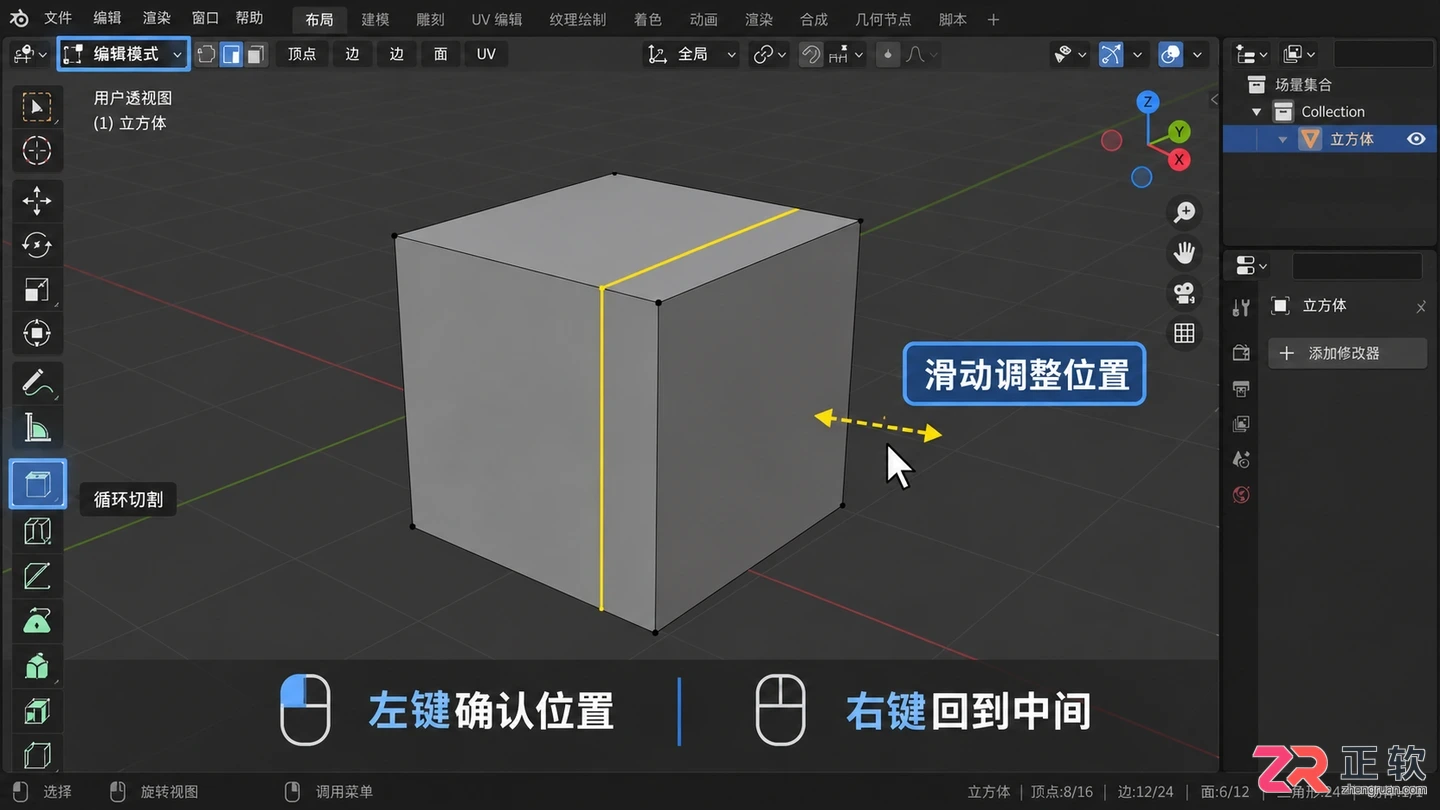Open the World properties globe tab

[1241, 495]
